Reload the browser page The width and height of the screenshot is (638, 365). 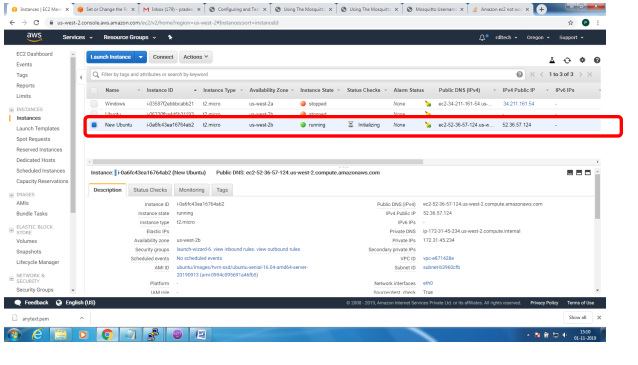coord(36,23)
